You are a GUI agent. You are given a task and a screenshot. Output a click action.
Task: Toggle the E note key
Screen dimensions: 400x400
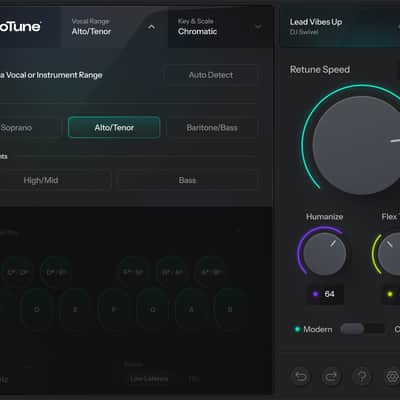[x=75, y=310]
